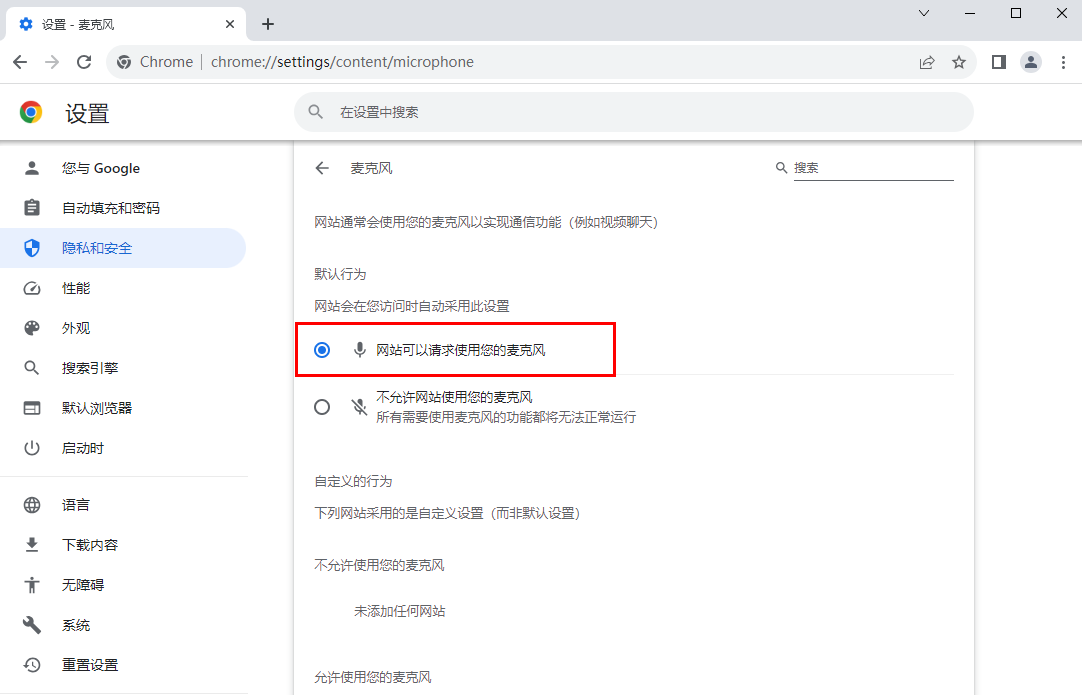Click the magnifier in 在设置中搜索 box
This screenshot has width=1082, height=695.
(315, 112)
